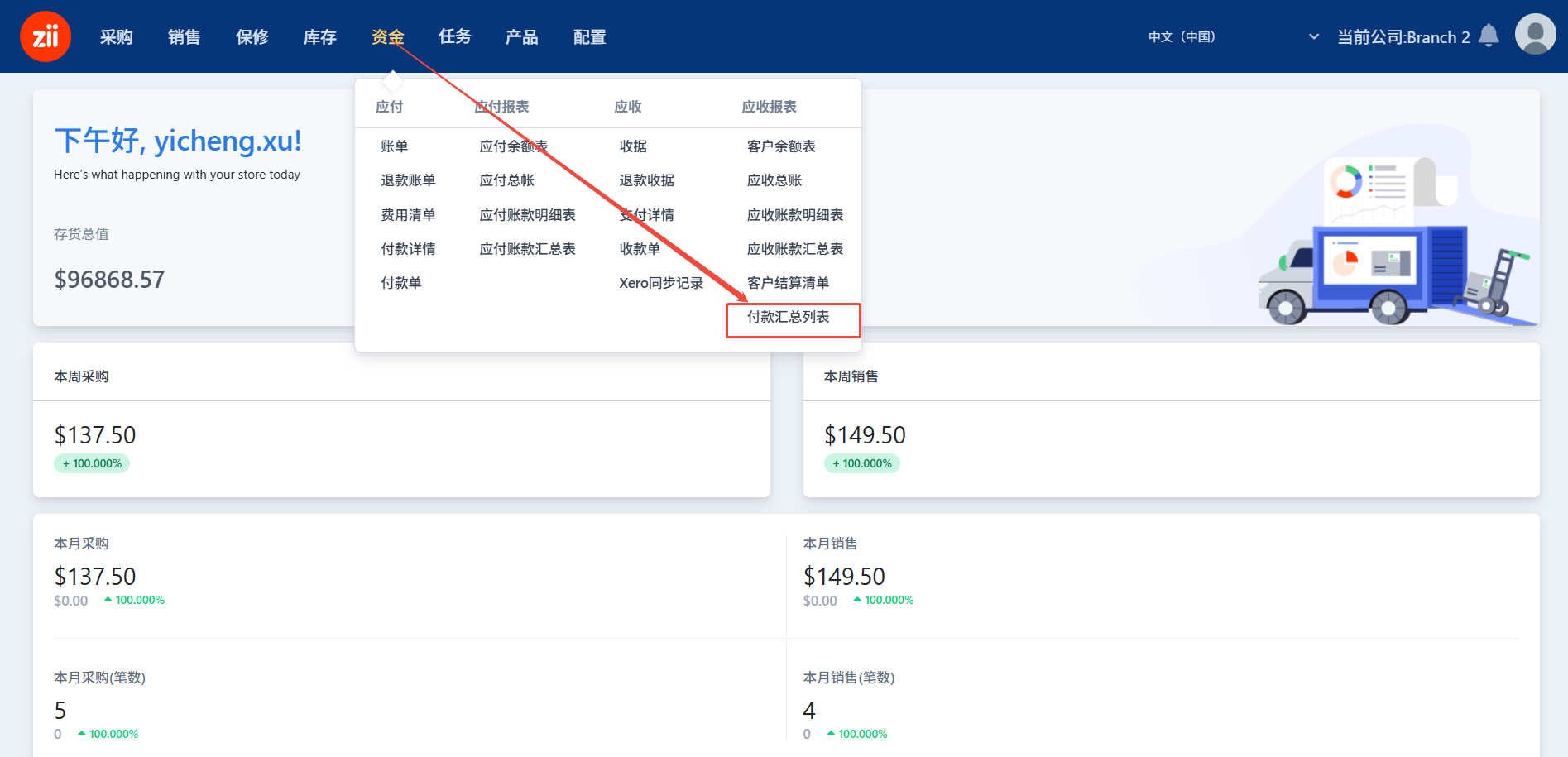Click the 本月采购(笔数) label

pos(99,678)
